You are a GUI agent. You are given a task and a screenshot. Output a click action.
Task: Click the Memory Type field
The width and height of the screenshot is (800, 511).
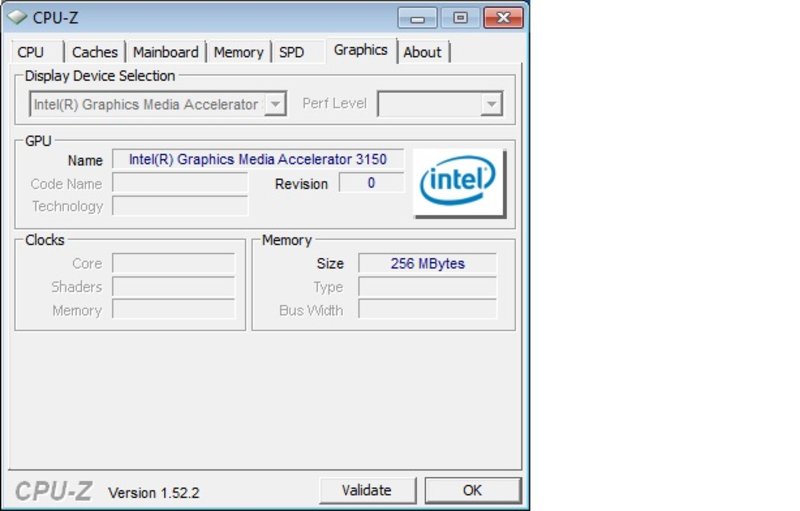(428, 287)
